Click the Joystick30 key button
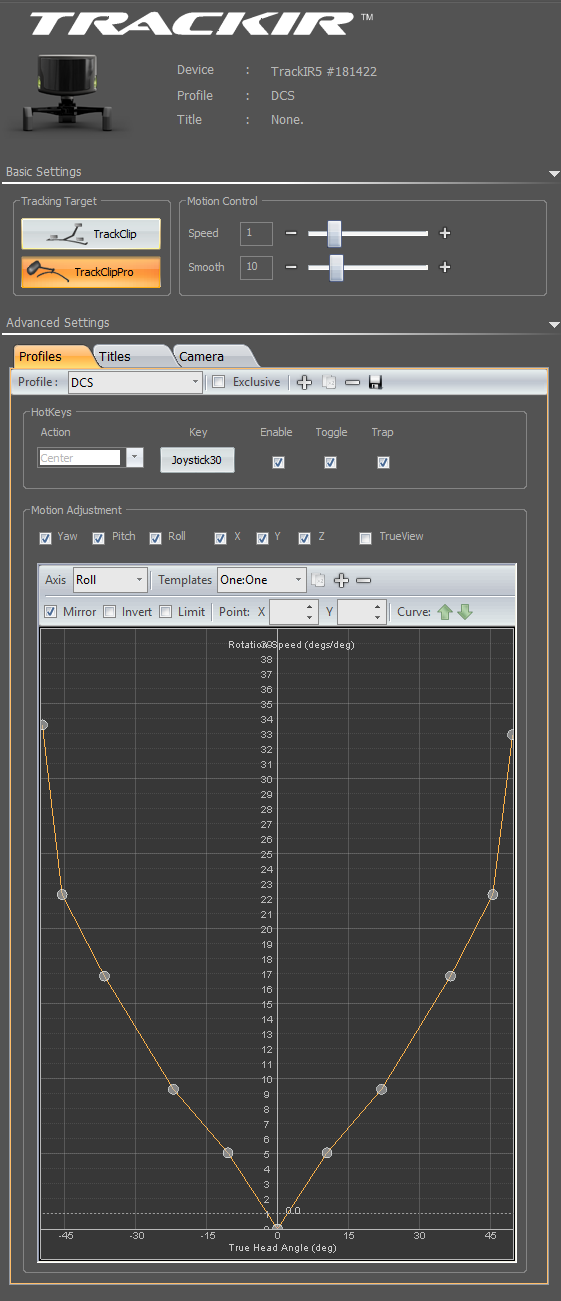 click(197, 460)
